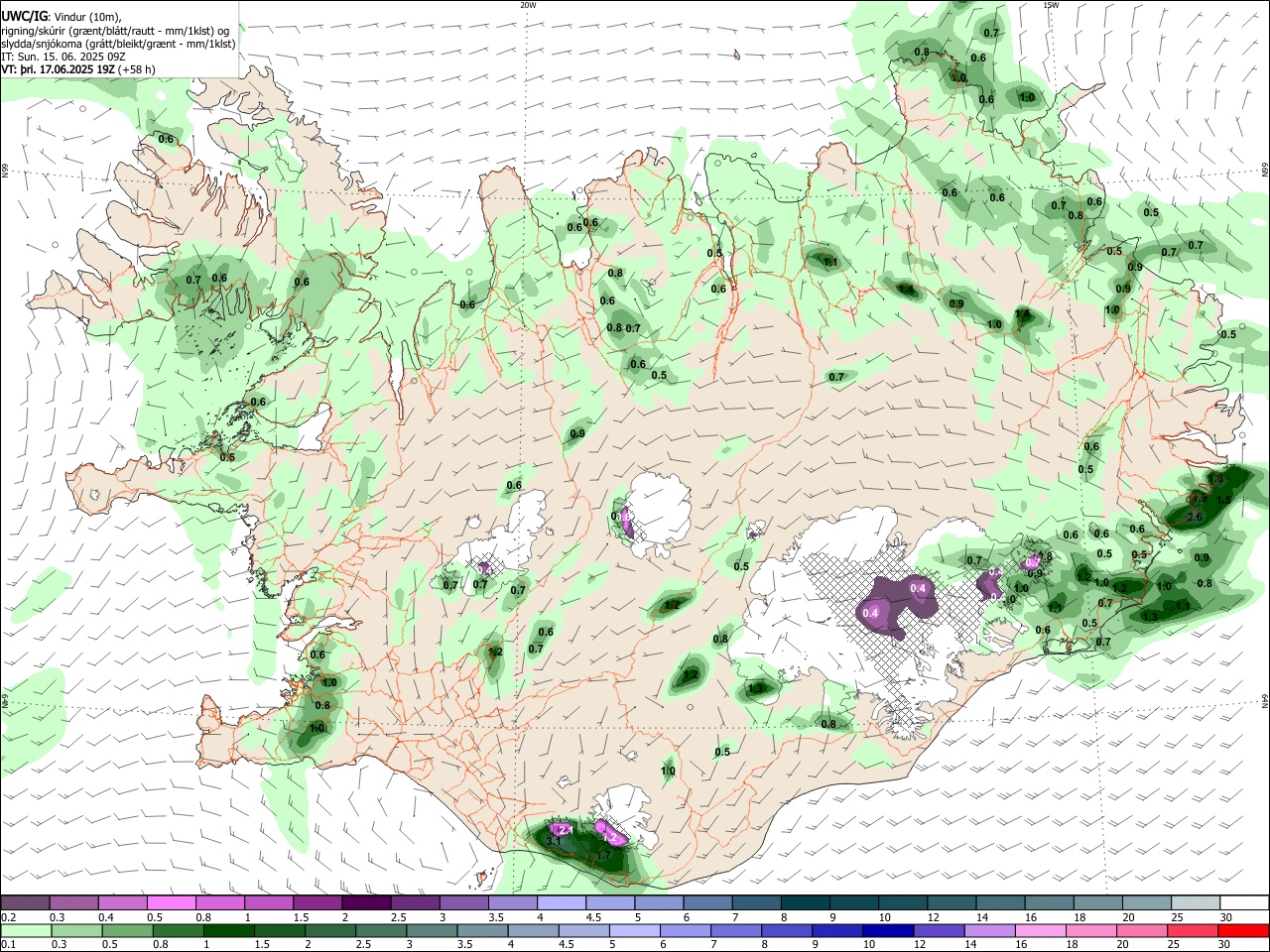Click the 3.1 rainfall value on the south coast
The image size is (1270, 952).
tap(554, 840)
